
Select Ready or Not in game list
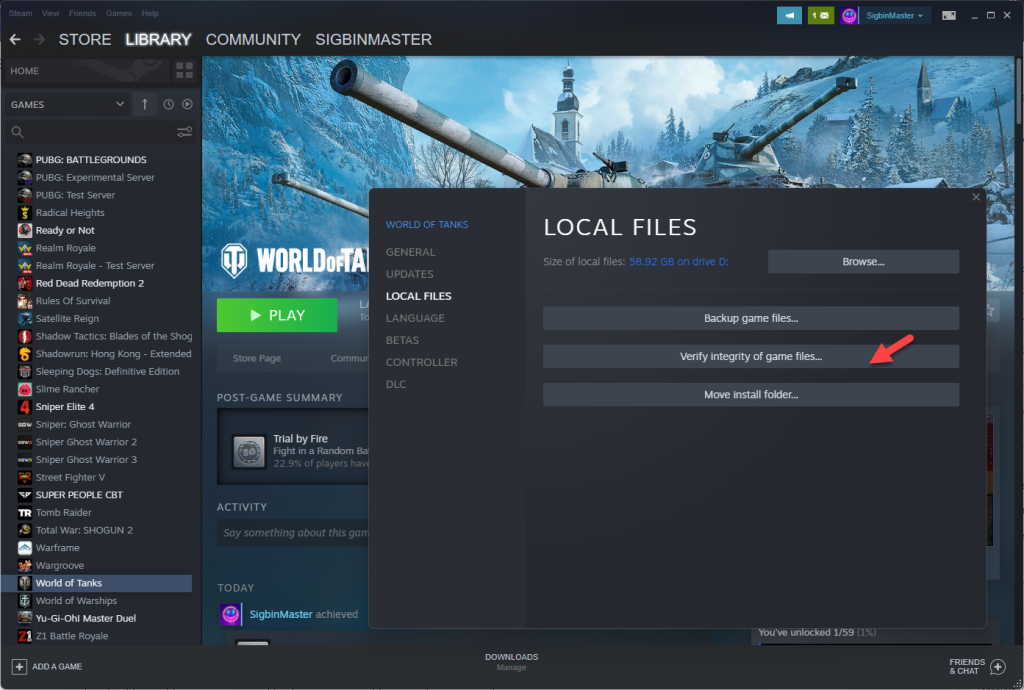65,230
